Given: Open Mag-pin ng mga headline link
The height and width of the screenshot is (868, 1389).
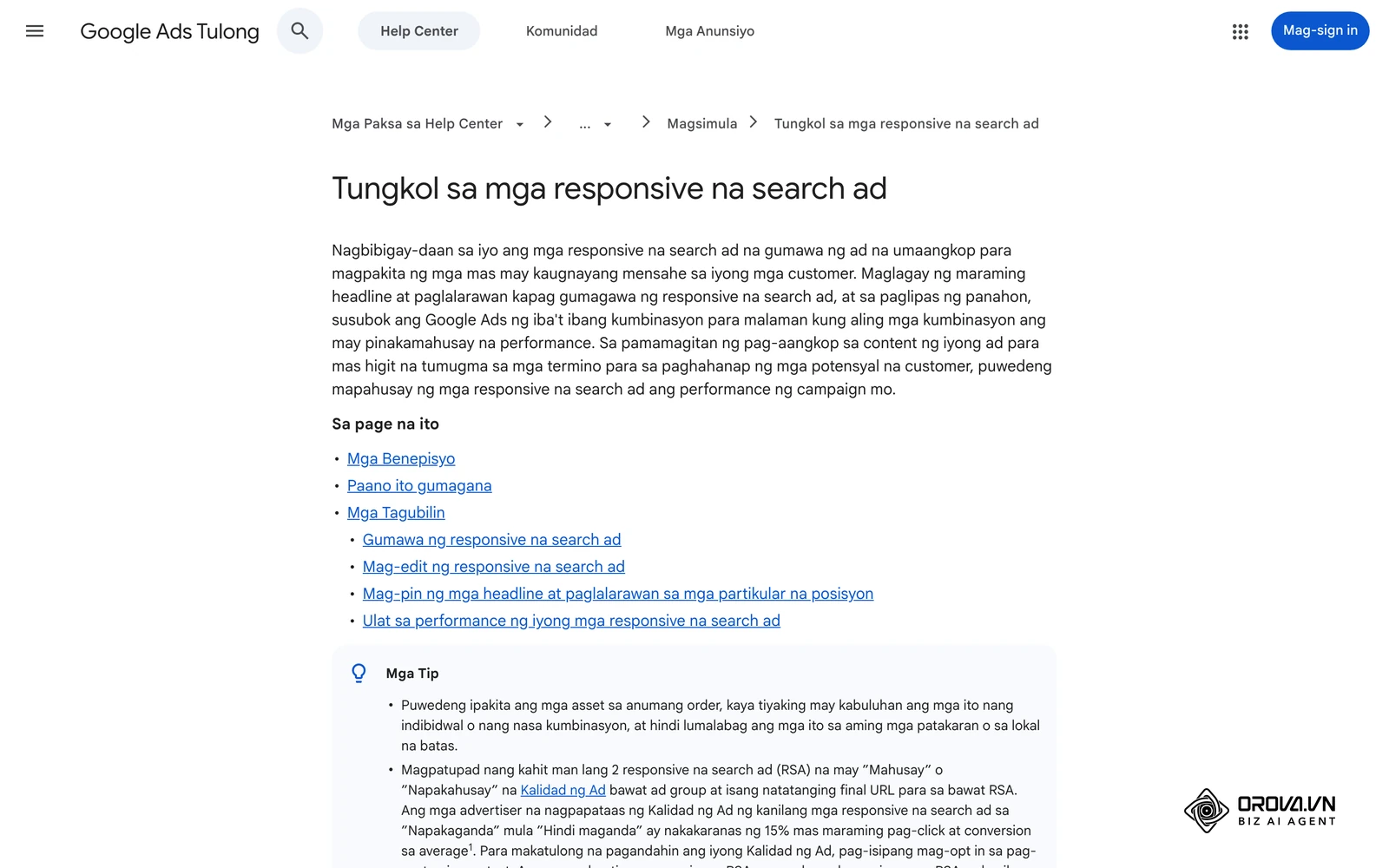Looking at the screenshot, I should (x=618, y=594).
